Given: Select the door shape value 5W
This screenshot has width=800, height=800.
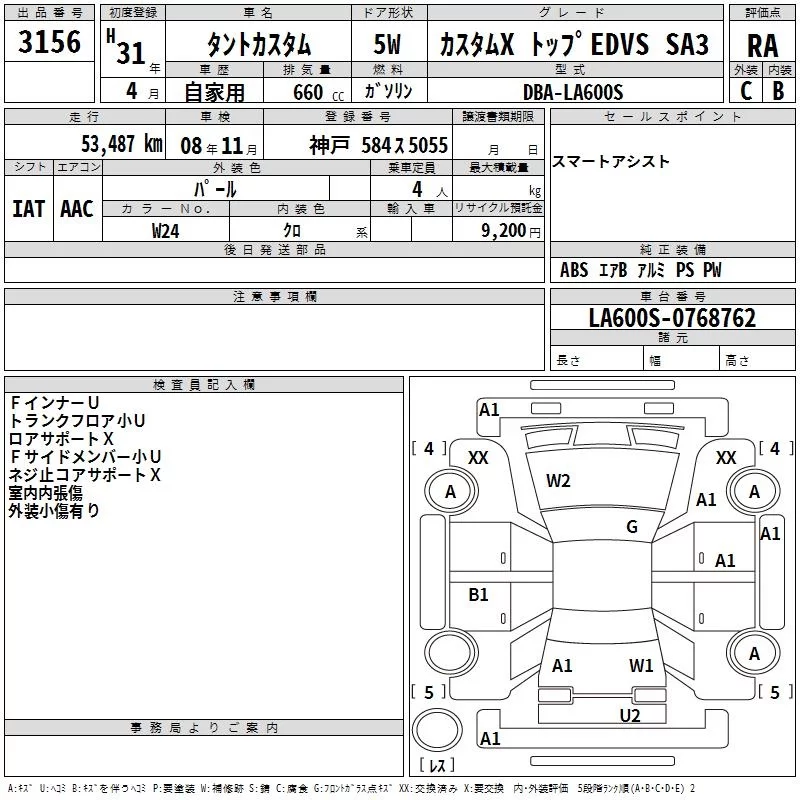Looking at the screenshot, I should click(x=387, y=44).
